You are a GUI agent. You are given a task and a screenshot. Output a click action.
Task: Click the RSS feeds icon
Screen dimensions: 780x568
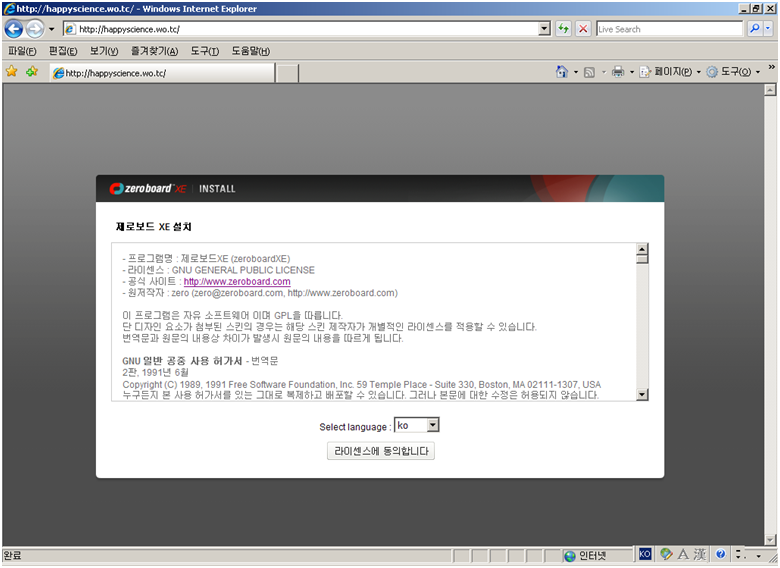coord(589,73)
